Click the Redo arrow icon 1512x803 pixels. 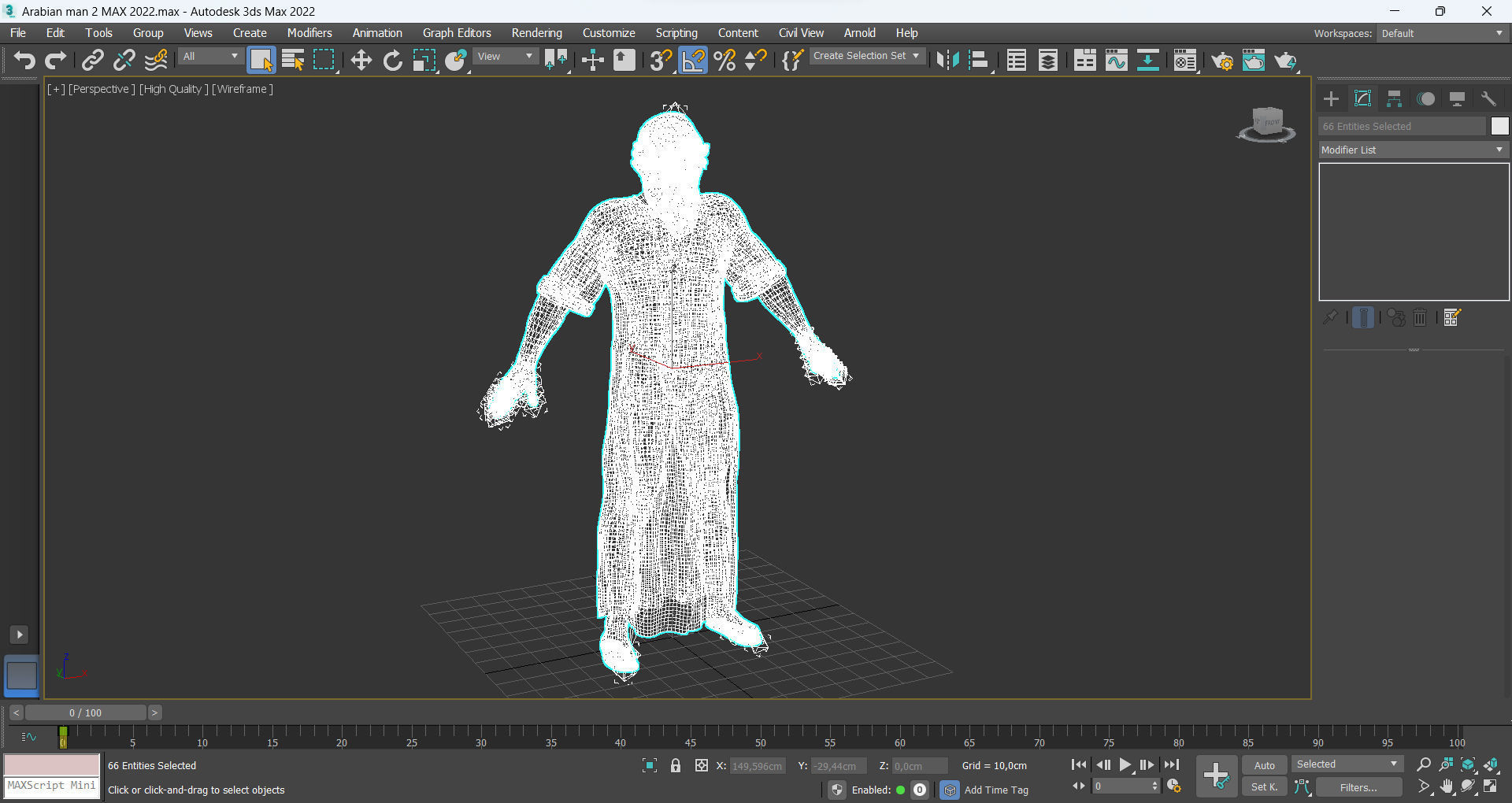[x=56, y=60]
